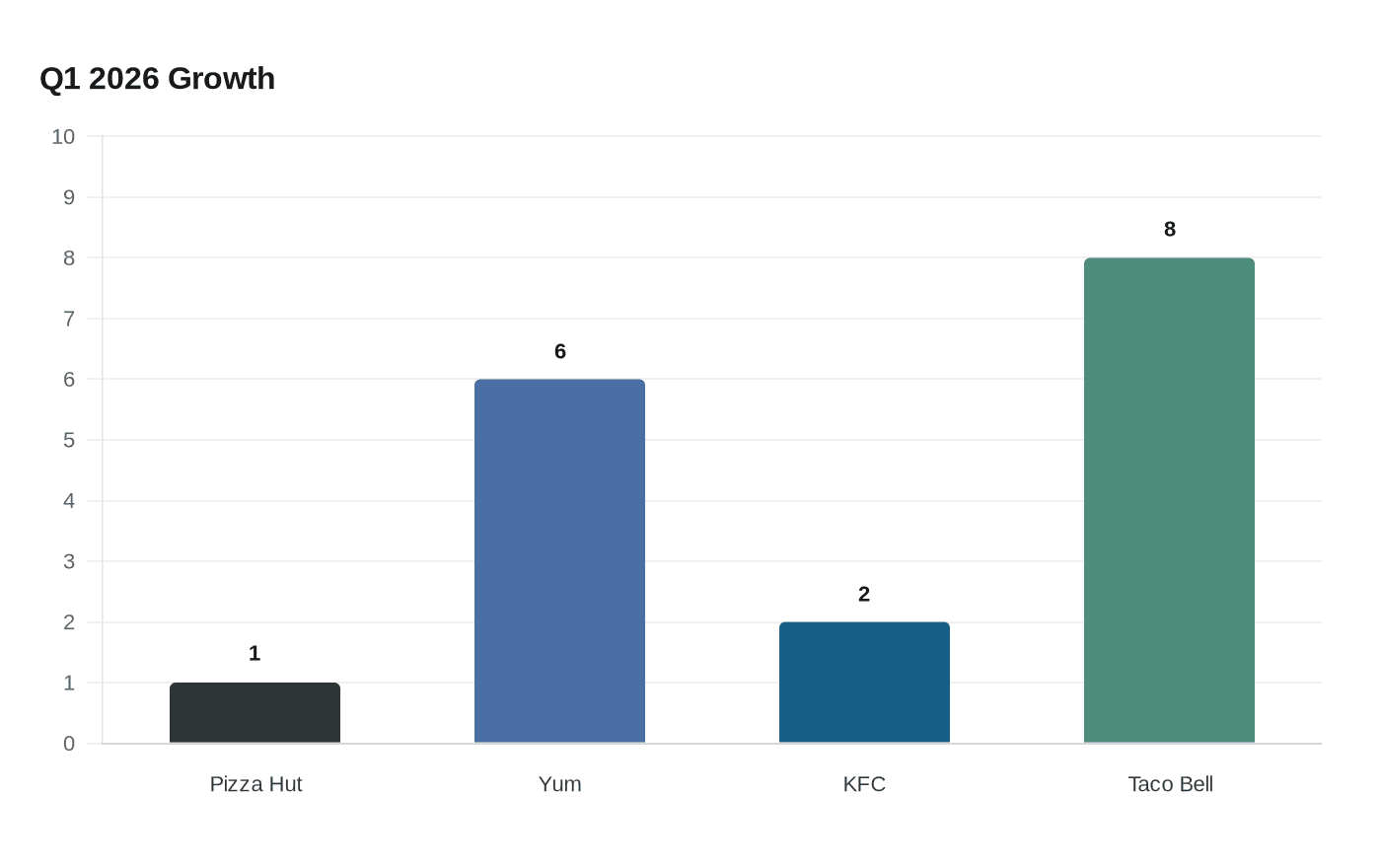Viewport: 1381px width, 868px height.
Task: Click the y-axis tick label 7
Action: coord(69,319)
